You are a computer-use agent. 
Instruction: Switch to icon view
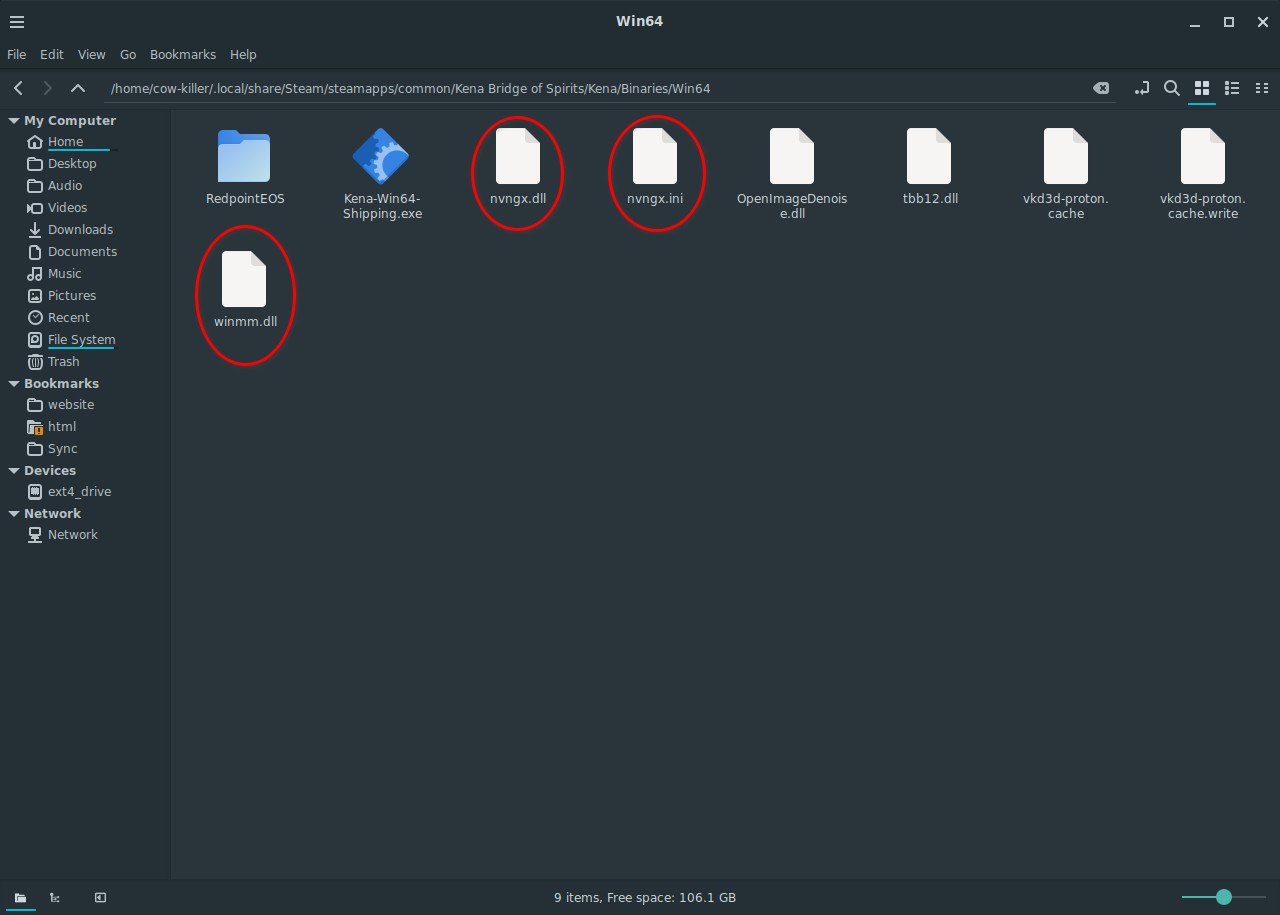point(1202,88)
